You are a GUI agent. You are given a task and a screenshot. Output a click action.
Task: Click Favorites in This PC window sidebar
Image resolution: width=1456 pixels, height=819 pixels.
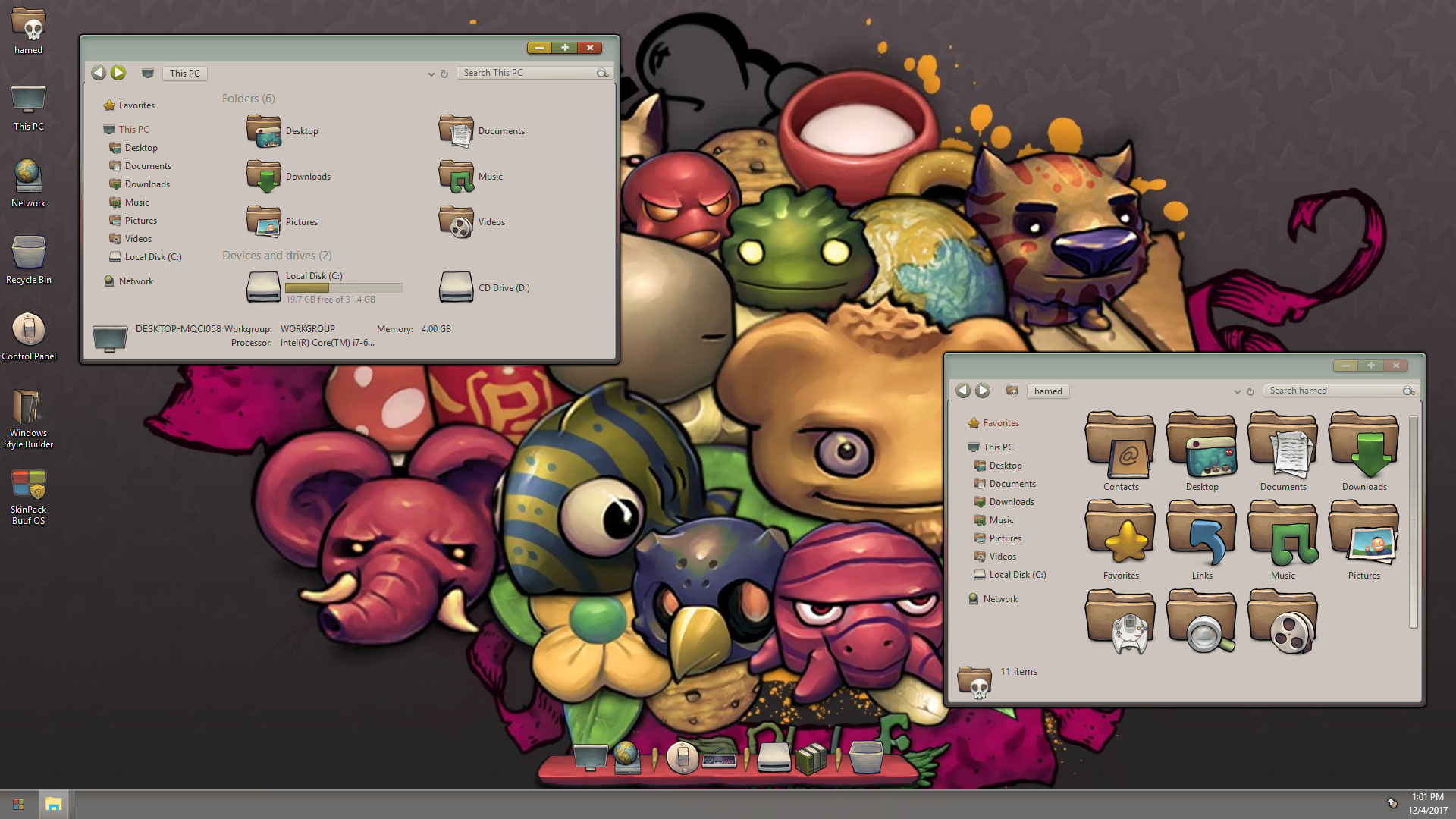(x=136, y=105)
